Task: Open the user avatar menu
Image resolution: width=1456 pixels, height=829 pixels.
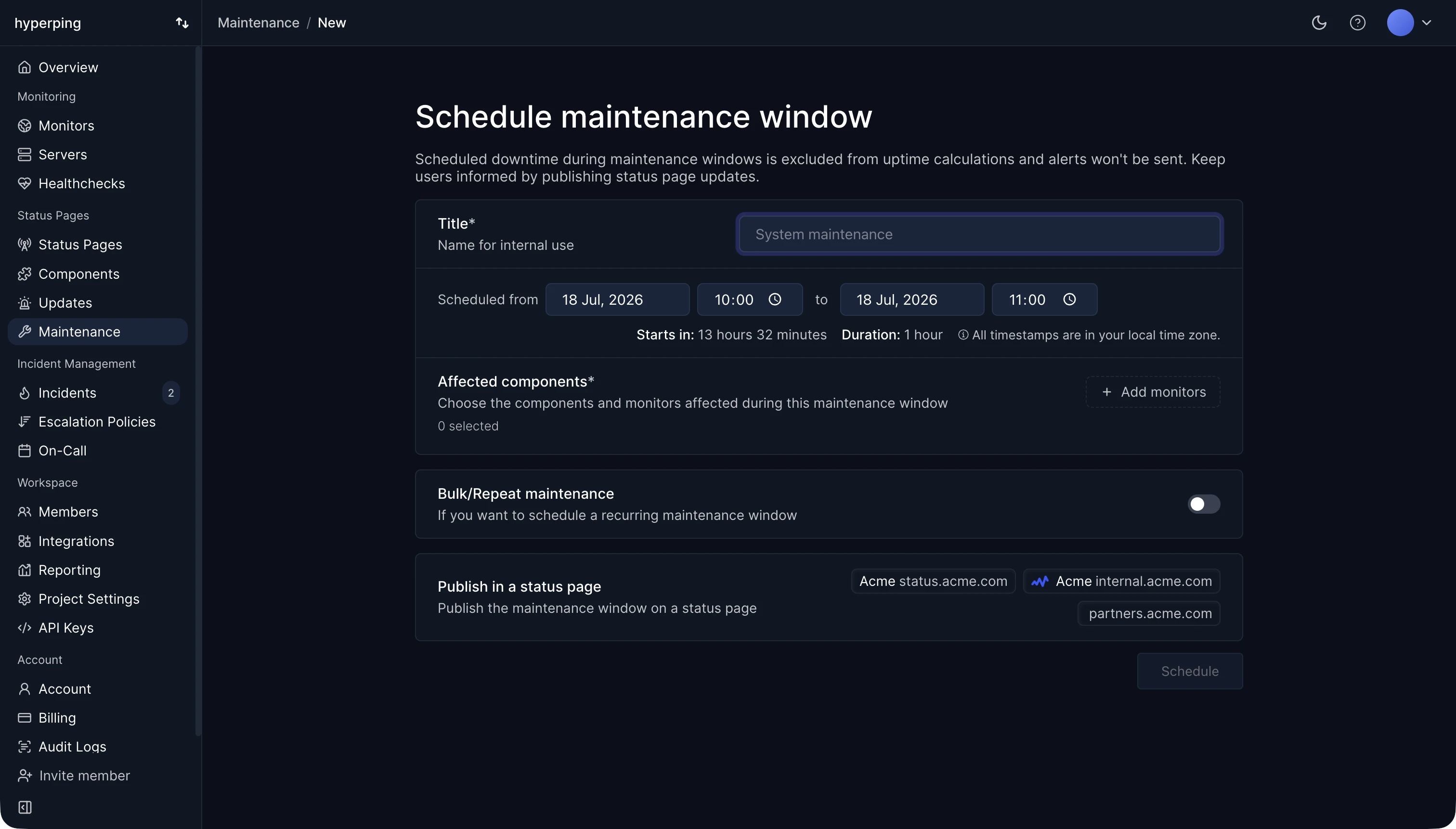Action: pos(1409,23)
